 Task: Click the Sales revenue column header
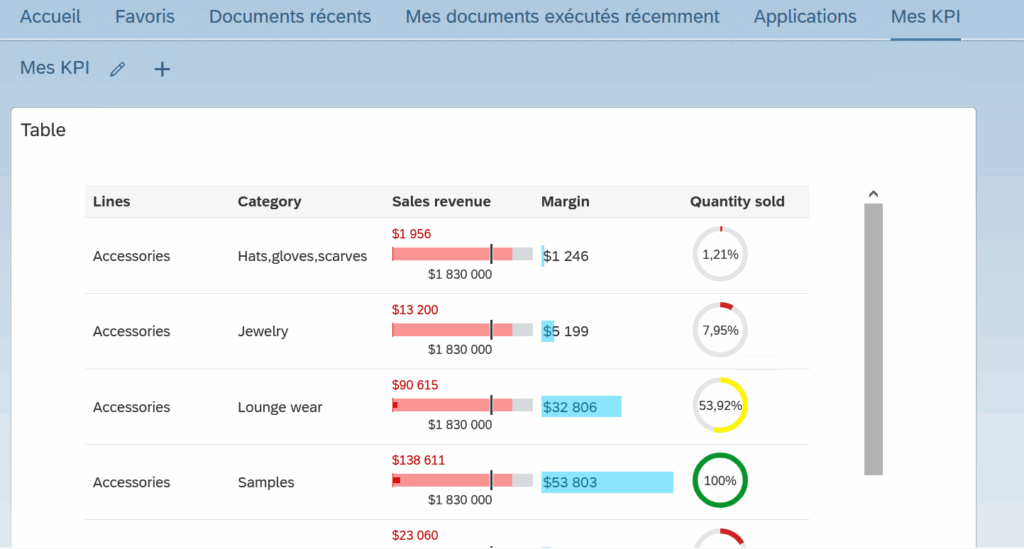(x=441, y=201)
